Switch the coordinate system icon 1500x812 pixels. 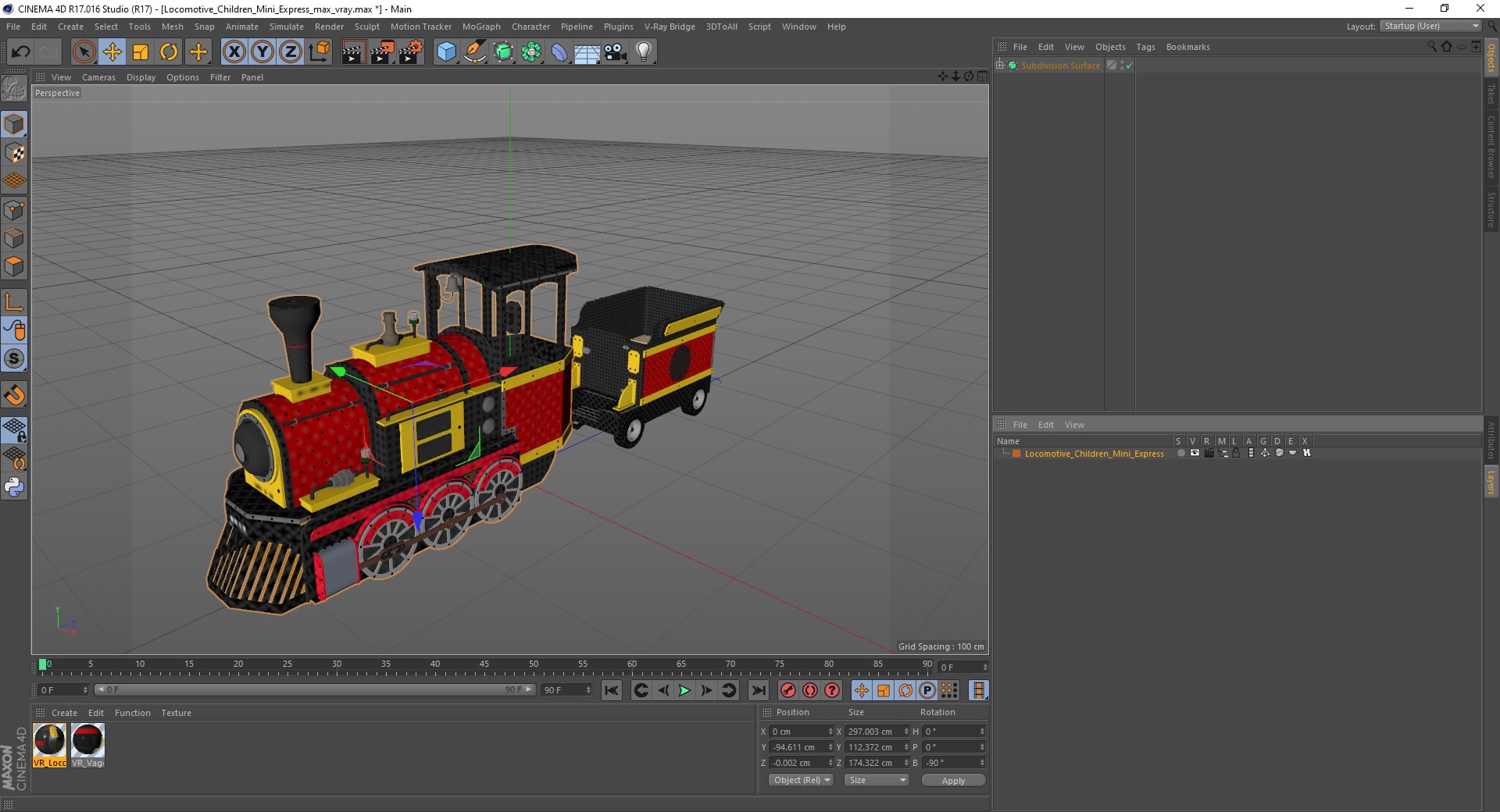click(x=319, y=52)
